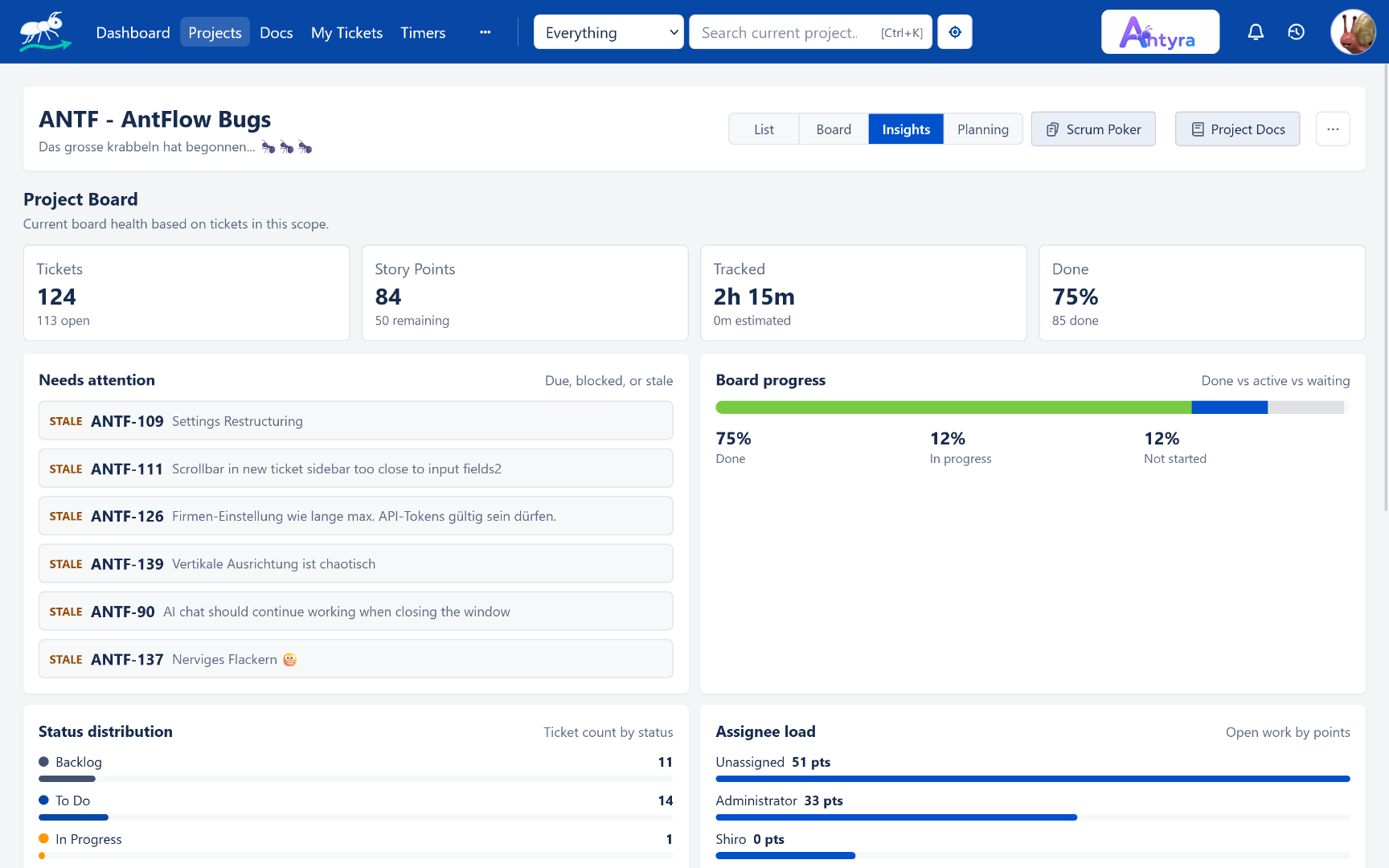Switch to the Planning tab
1389x868 pixels.
tap(982, 129)
